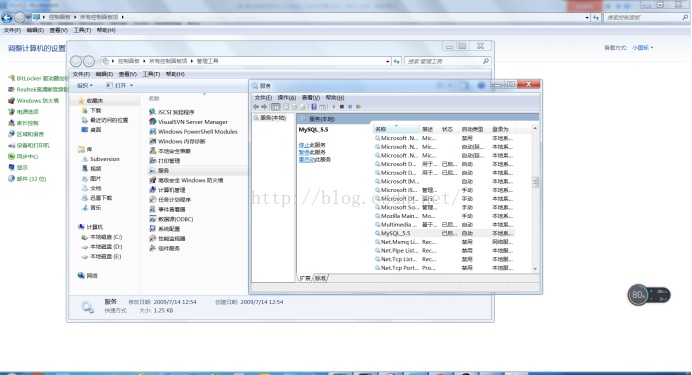Select Net.Pipe List... service row
Screen dimensions: 692x375
444,250
